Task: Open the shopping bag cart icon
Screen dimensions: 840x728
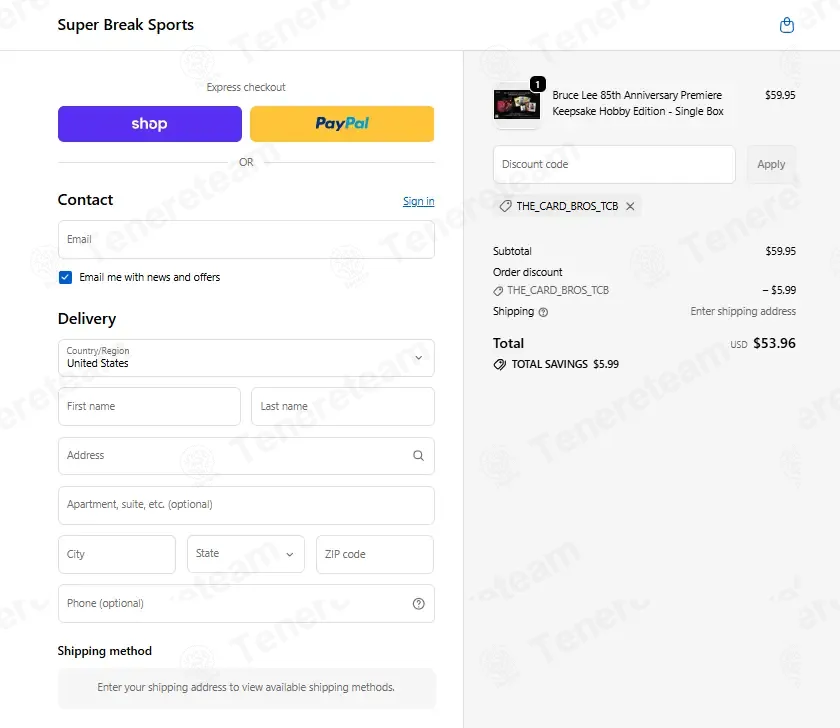Action: tap(786, 25)
